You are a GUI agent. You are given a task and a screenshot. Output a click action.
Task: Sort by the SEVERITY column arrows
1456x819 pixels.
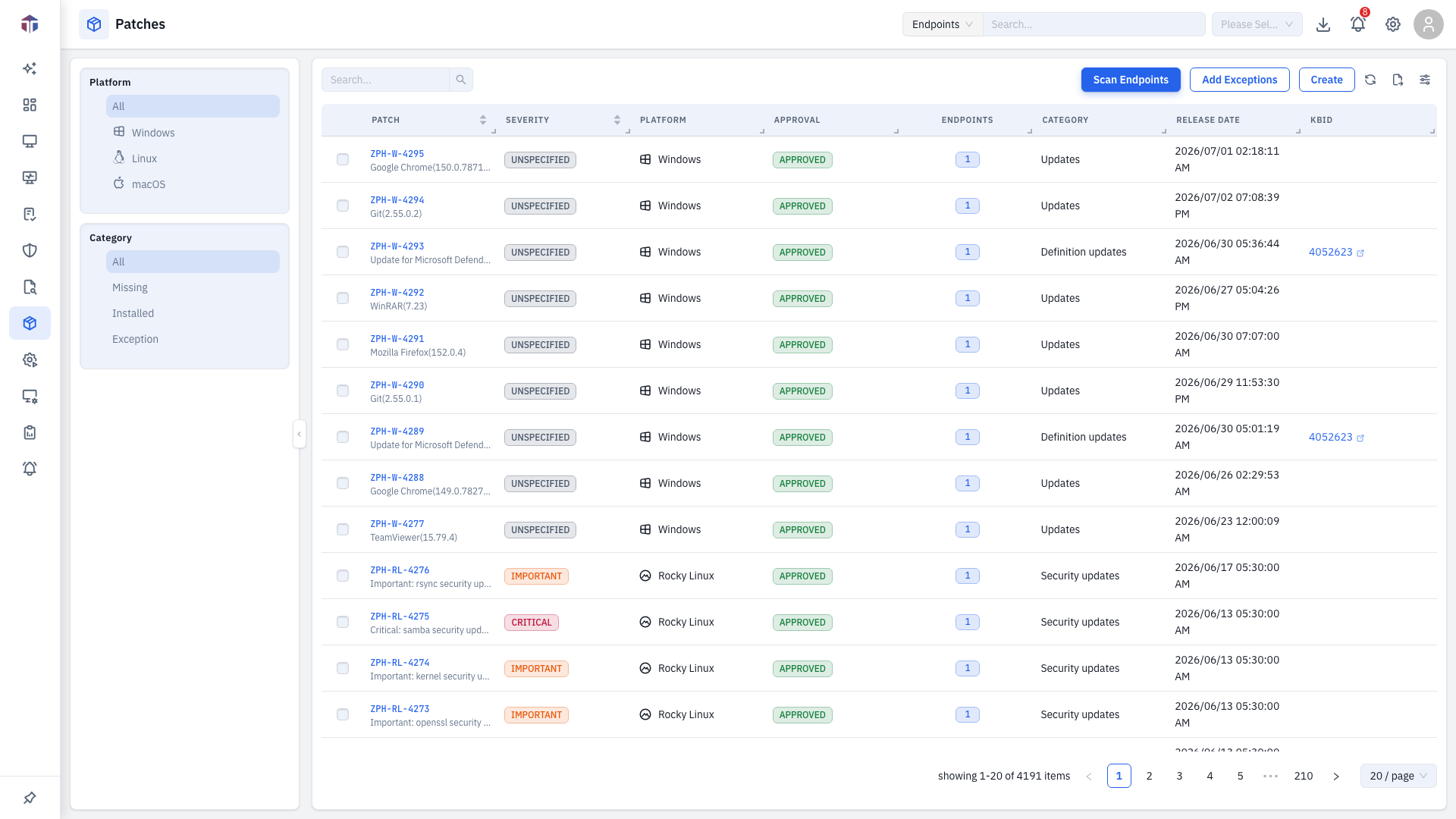tap(617, 120)
